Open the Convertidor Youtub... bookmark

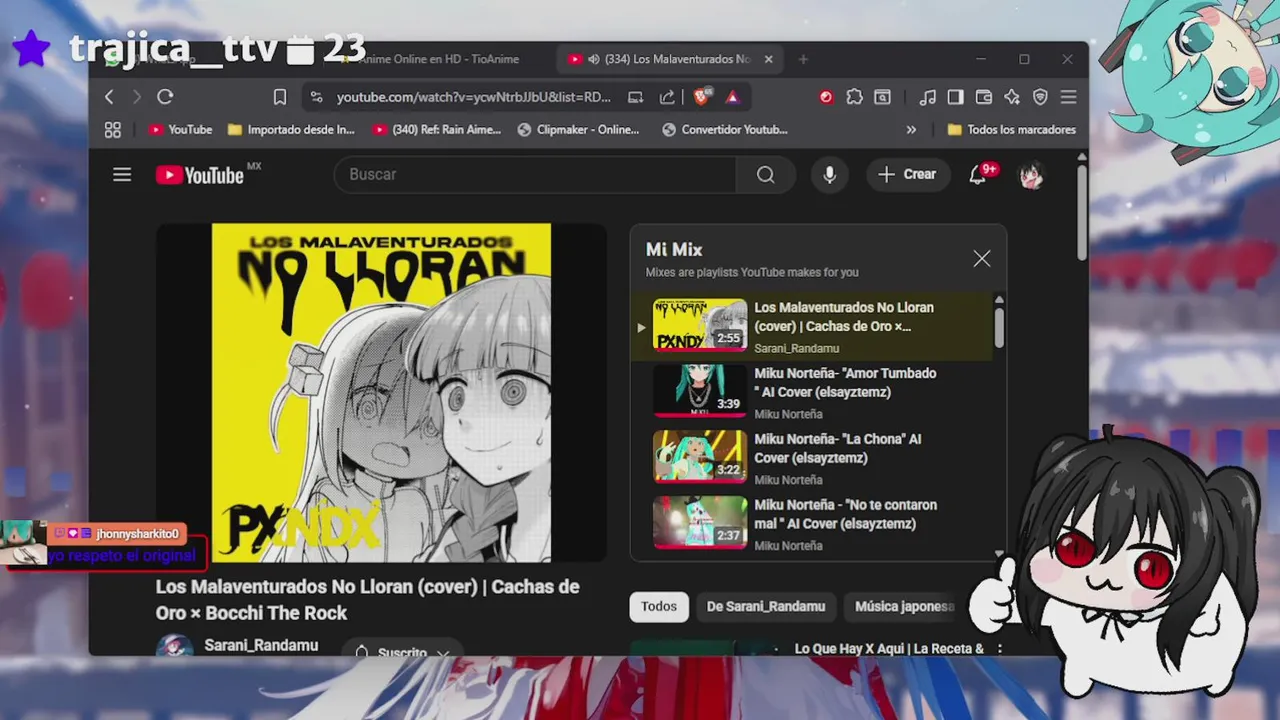[725, 130]
